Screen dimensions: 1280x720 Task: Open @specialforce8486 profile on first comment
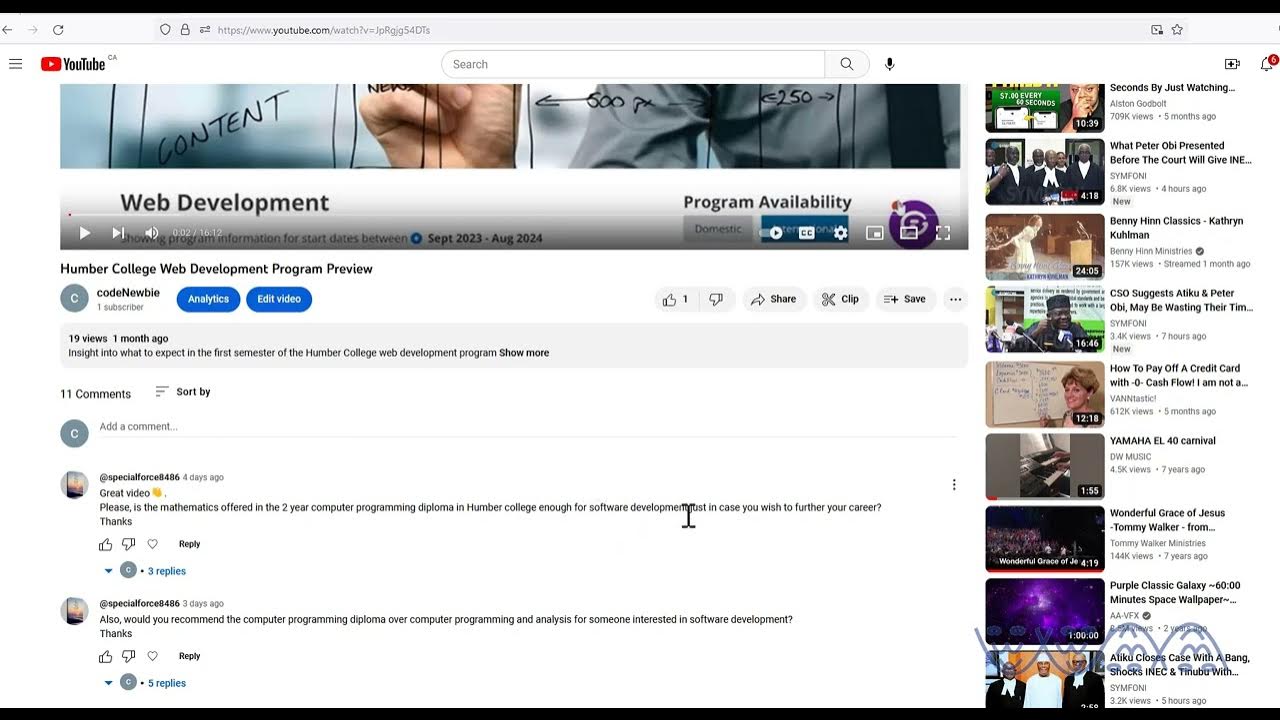pyautogui.click(x=139, y=477)
